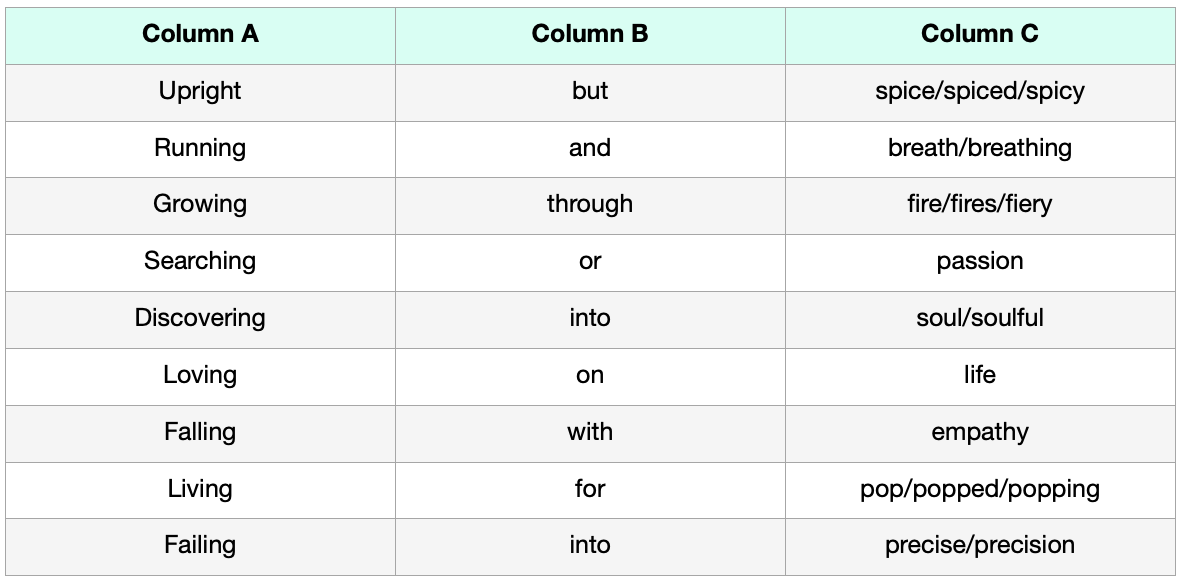1182x584 pixels.
Task: Select the passion cell in Column C
Action: 980,263
